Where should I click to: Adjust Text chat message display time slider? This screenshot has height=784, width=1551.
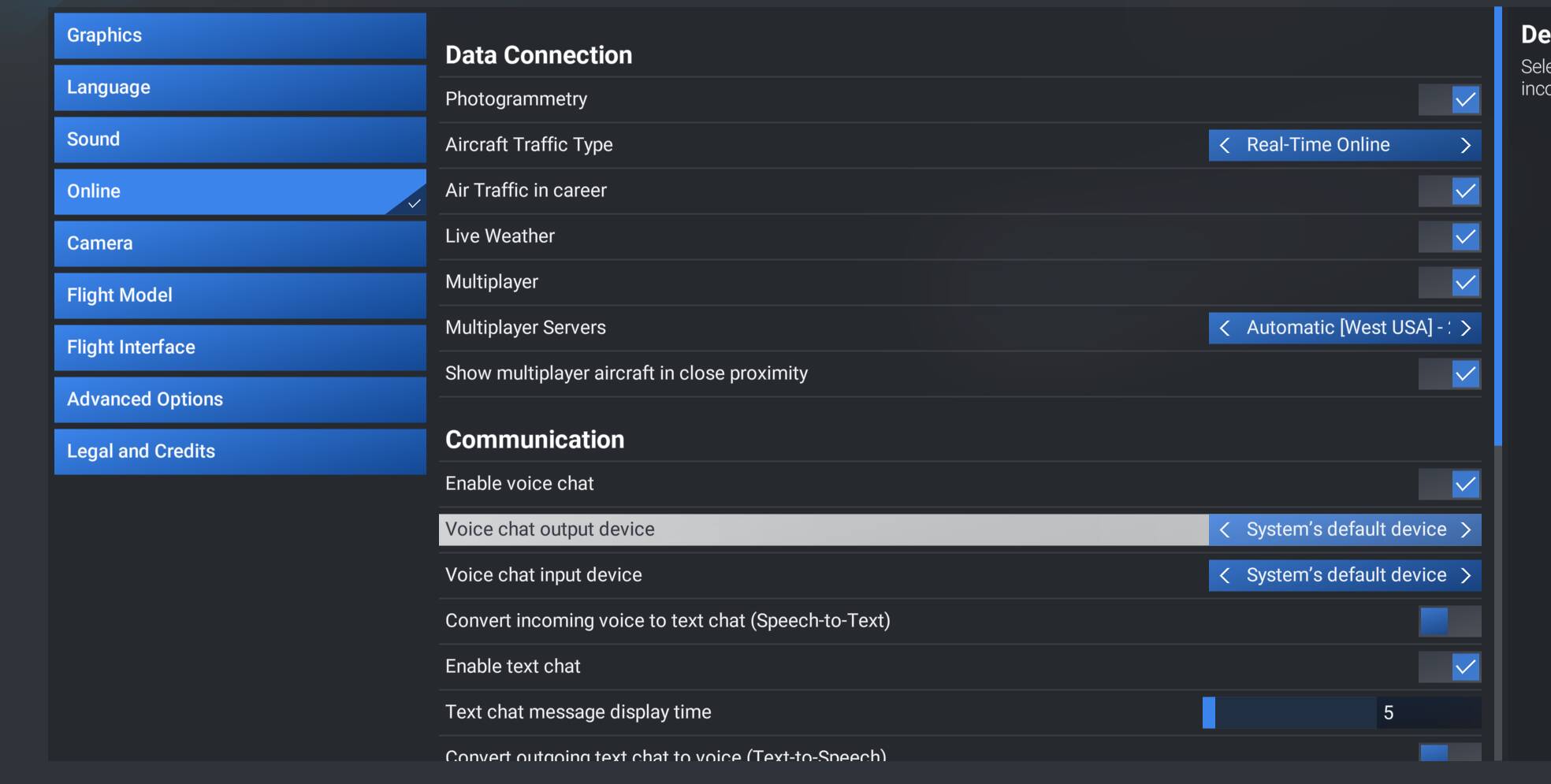pos(1289,712)
